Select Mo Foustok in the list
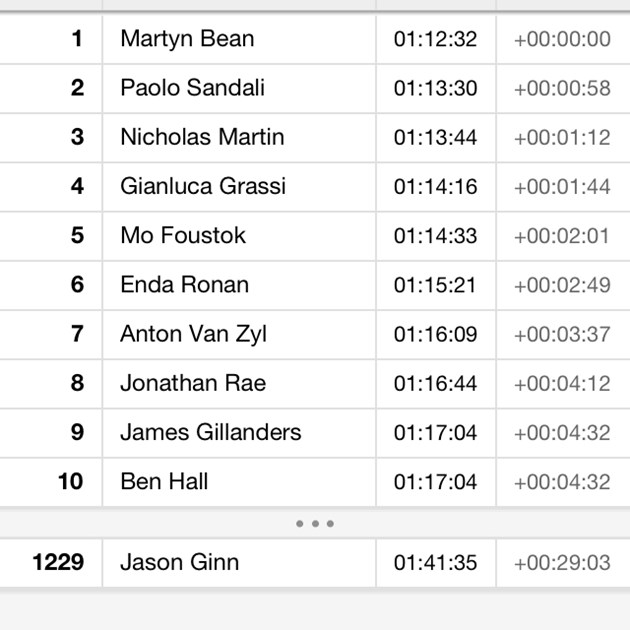 click(x=183, y=235)
